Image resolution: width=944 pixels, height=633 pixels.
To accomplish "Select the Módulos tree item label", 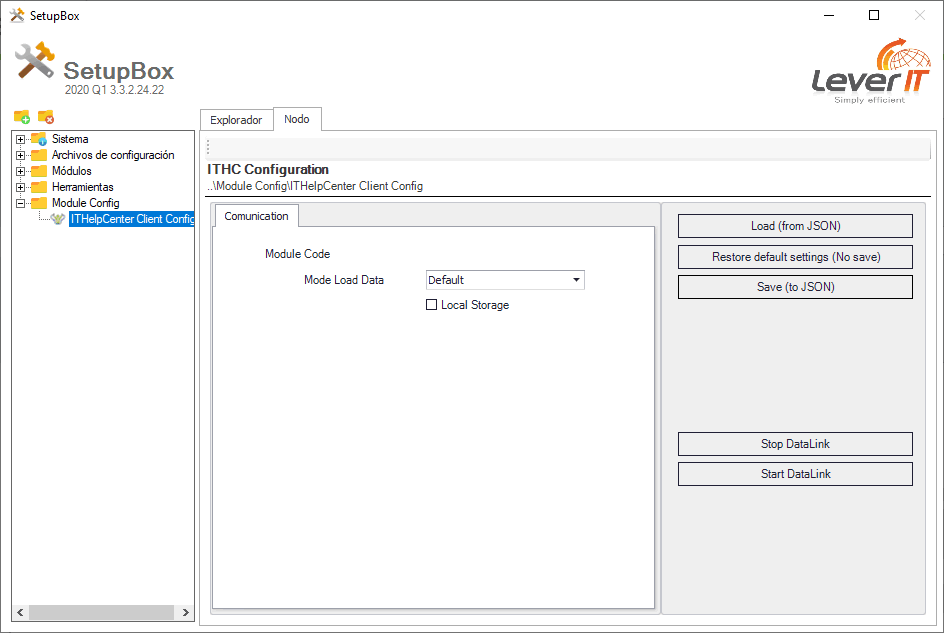I will [72, 171].
